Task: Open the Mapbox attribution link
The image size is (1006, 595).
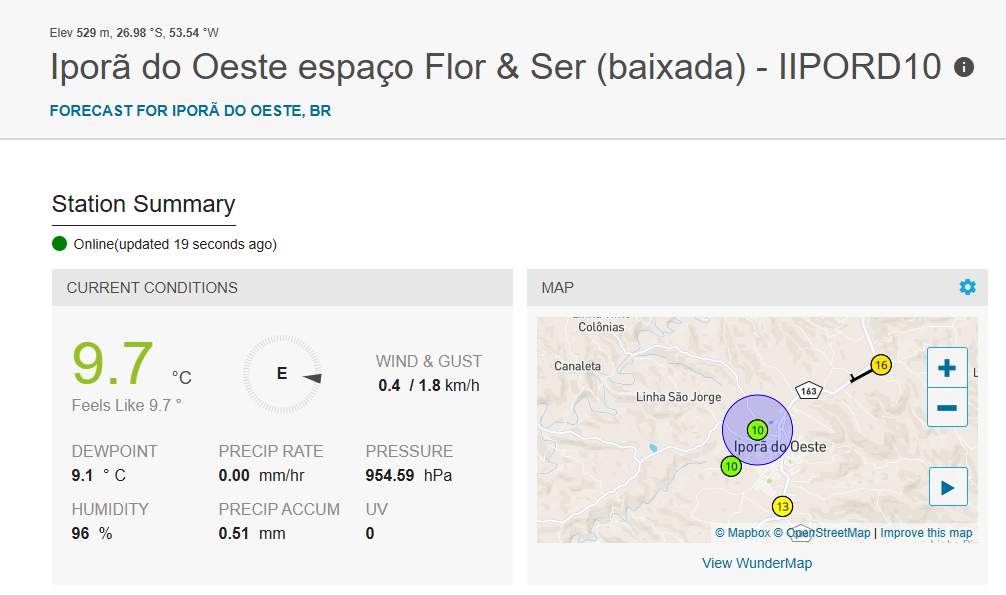Action: coord(742,533)
